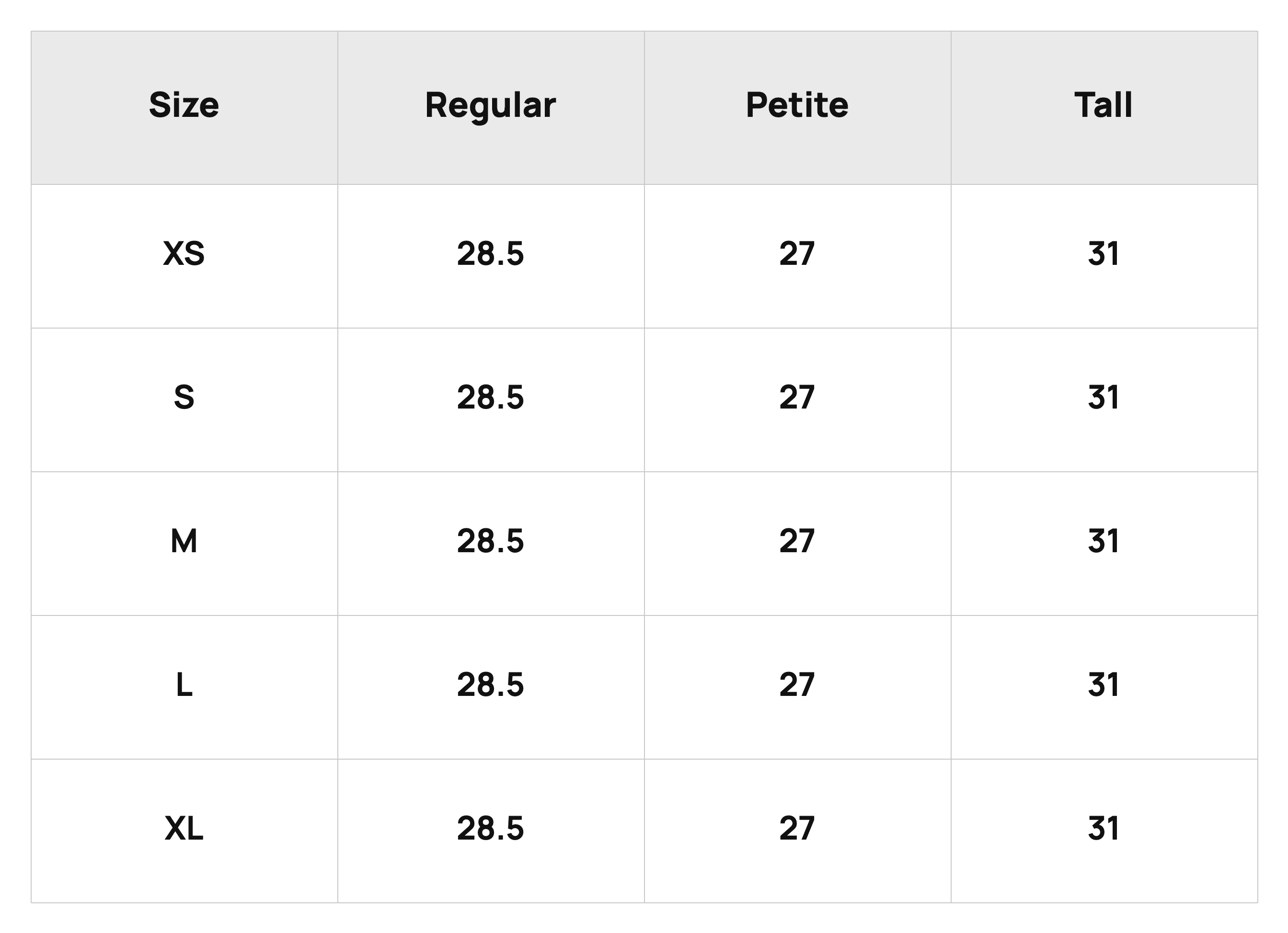
Task: Click the Tall column header
Action: tap(1104, 105)
